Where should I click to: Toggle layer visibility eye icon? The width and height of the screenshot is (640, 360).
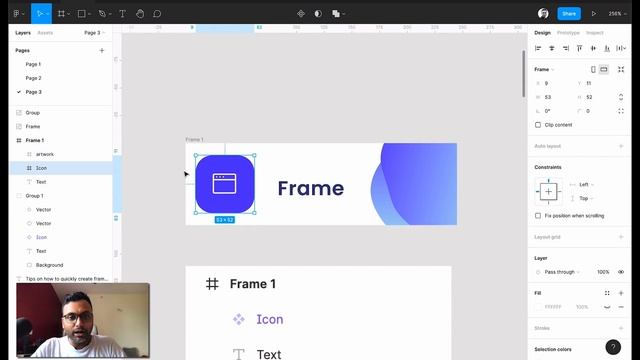point(621,272)
